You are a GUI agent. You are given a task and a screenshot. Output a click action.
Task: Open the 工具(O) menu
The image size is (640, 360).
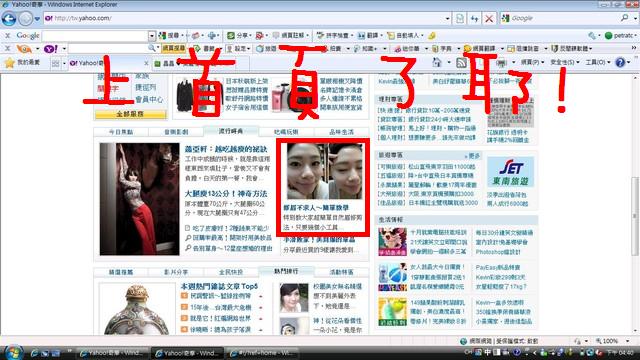[x=598, y=62]
